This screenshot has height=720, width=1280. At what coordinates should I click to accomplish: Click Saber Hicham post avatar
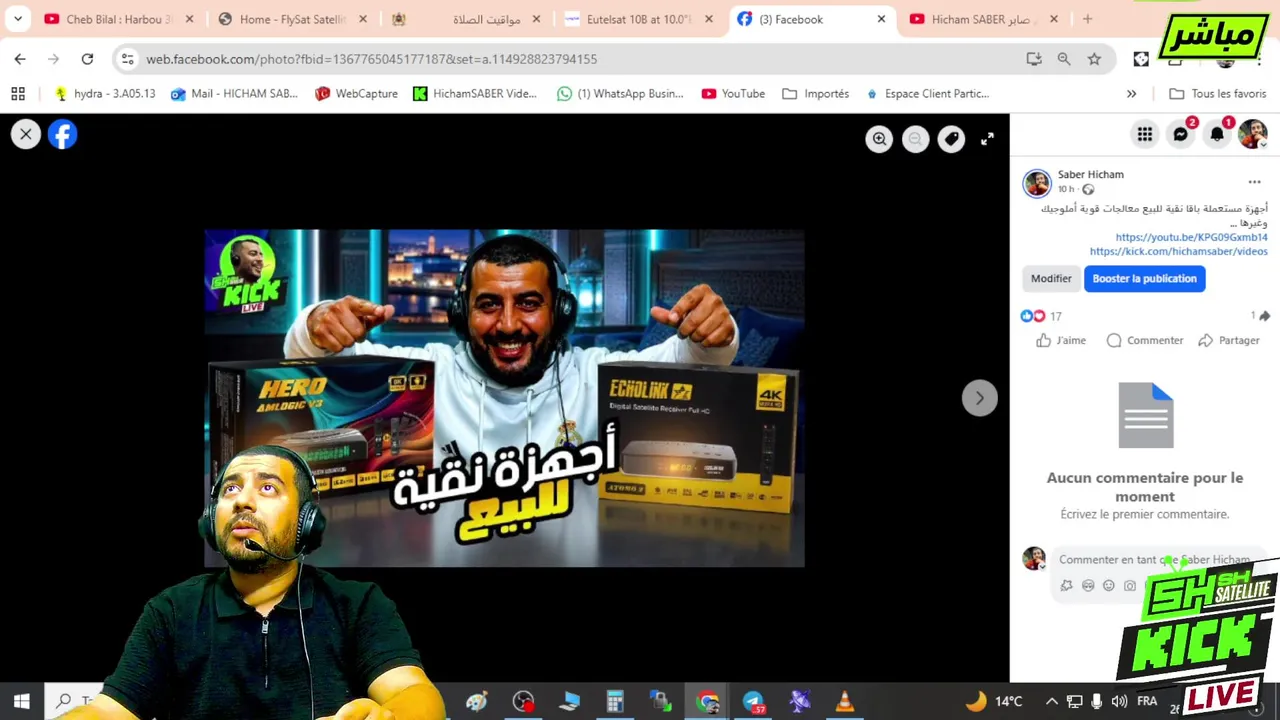coord(1036,182)
